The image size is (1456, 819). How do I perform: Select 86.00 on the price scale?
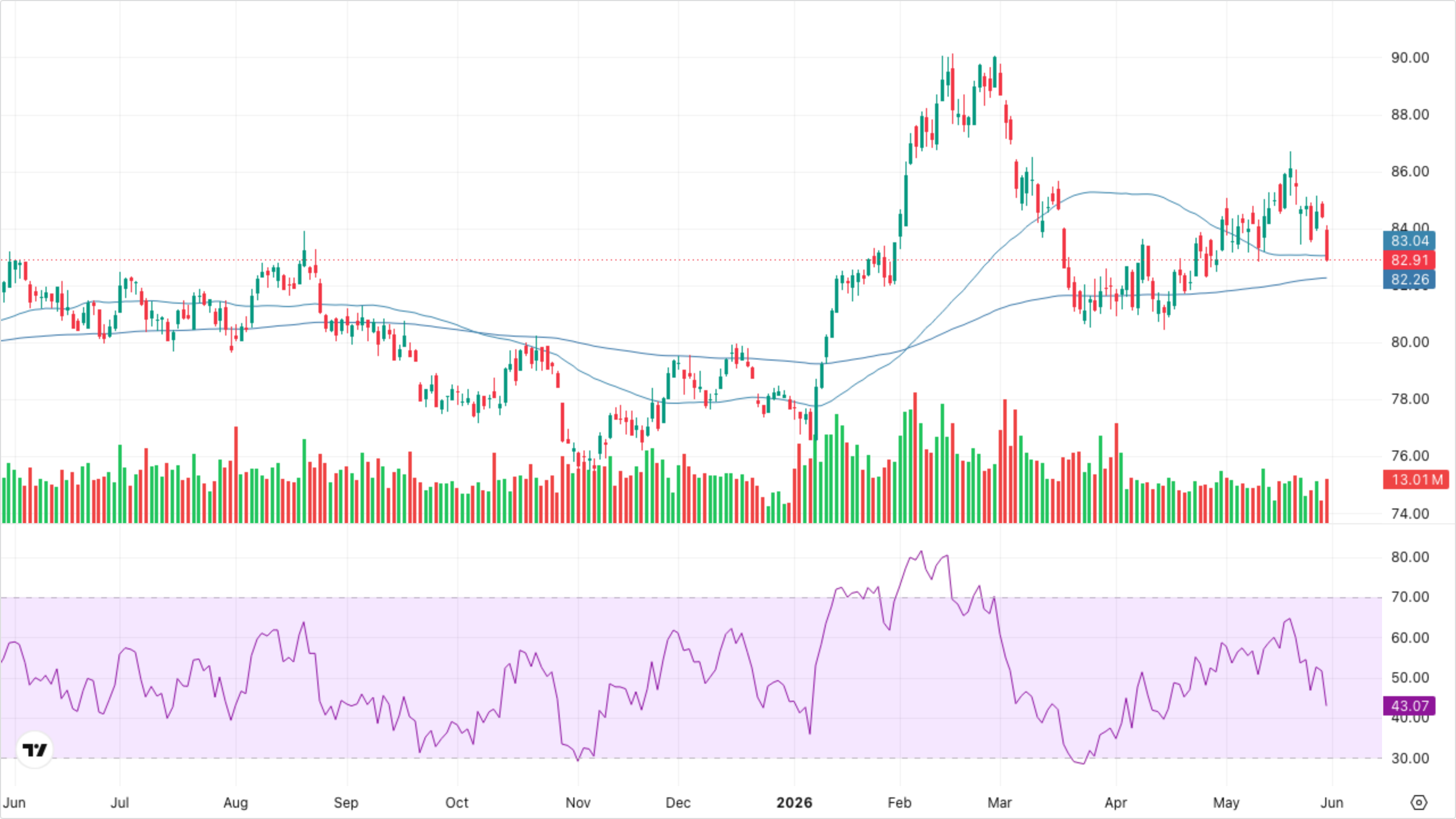click(x=1410, y=171)
